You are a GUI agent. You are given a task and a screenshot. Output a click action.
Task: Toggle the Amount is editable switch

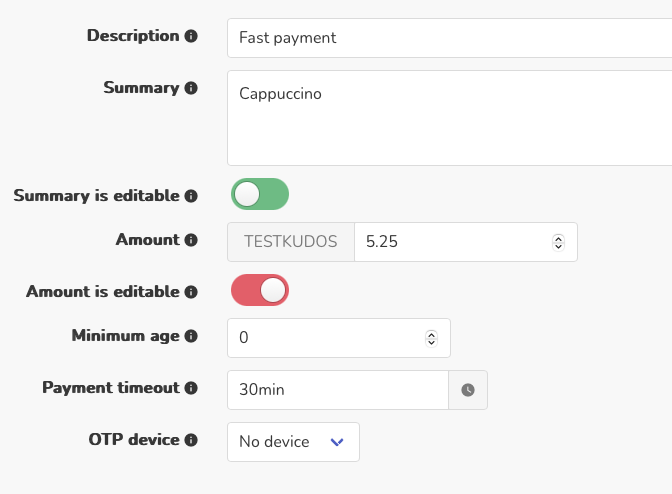pyautogui.click(x=260, y=290)
